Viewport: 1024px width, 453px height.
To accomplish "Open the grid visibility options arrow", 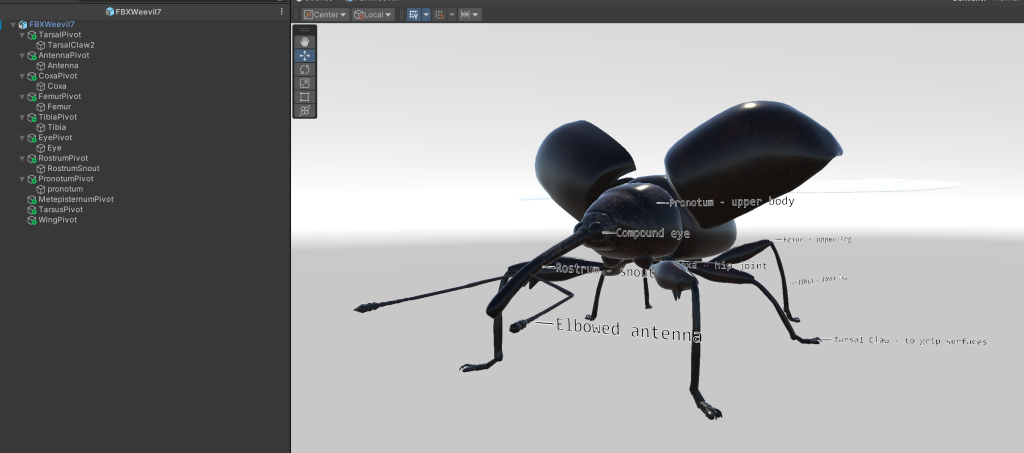I will click(x=426, y=15).
